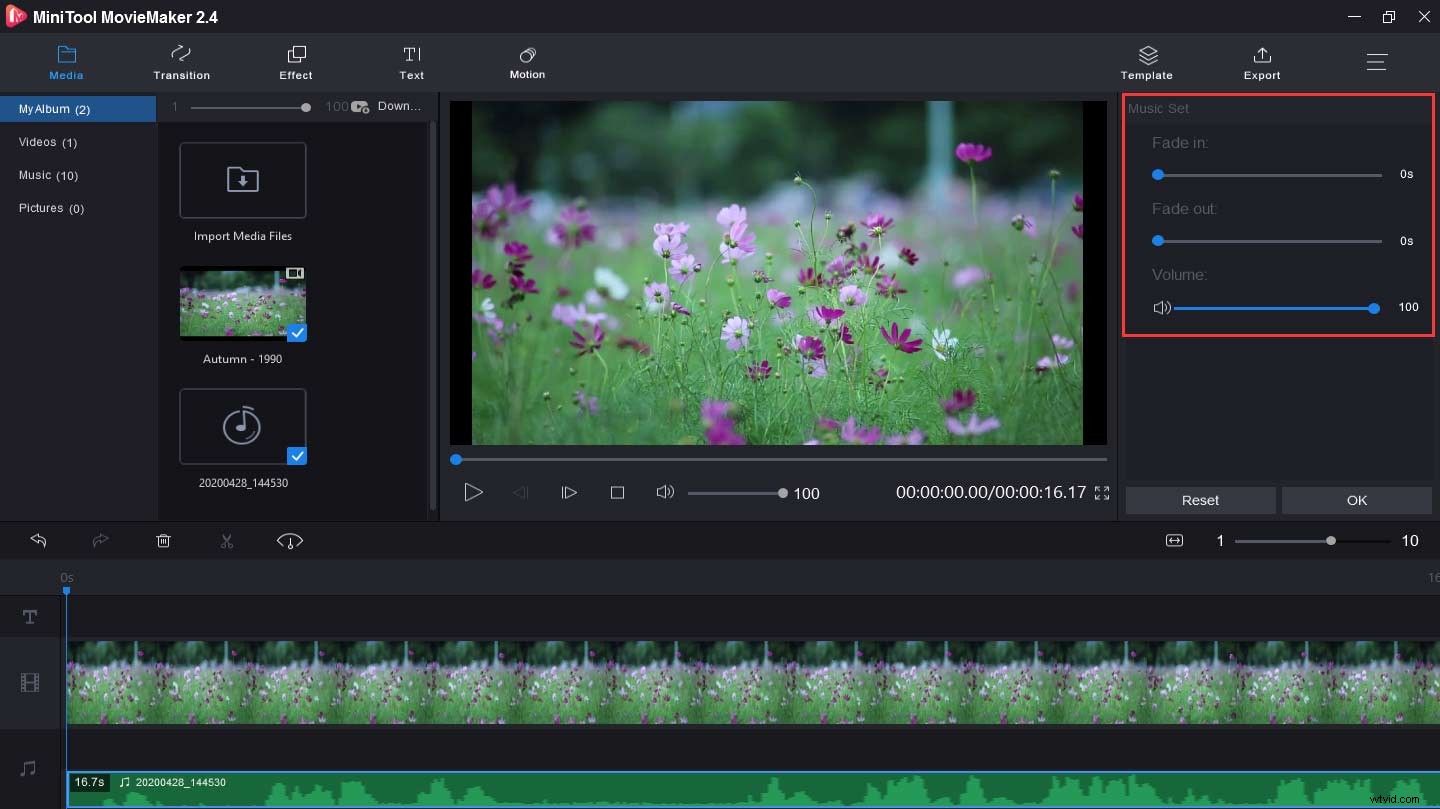
Task: Uncheck the 20200428_144530 audio checkmark
Action: tap(297, 456)
